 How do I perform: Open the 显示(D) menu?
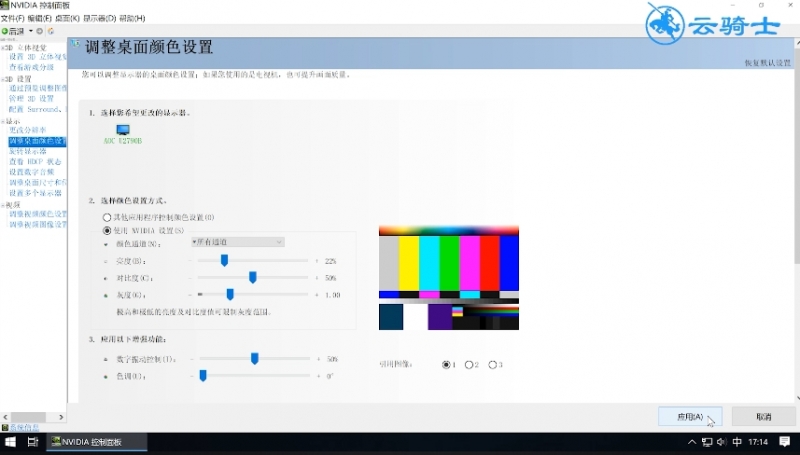click(x=99, y=18)
